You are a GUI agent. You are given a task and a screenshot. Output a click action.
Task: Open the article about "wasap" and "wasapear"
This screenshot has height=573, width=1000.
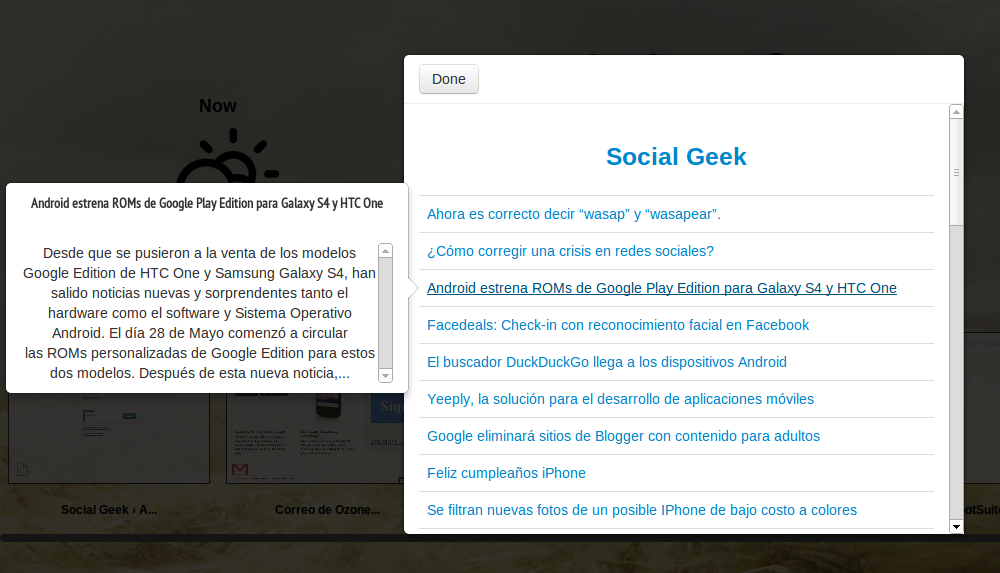[573, 214]
